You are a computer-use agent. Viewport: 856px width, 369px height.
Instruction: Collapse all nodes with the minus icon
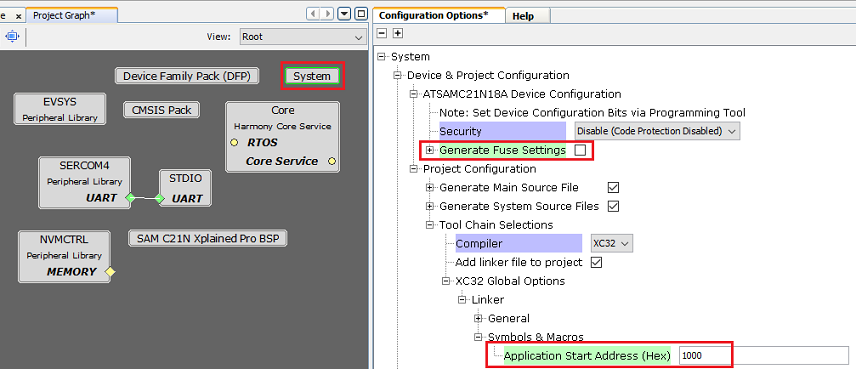(382, 33)
